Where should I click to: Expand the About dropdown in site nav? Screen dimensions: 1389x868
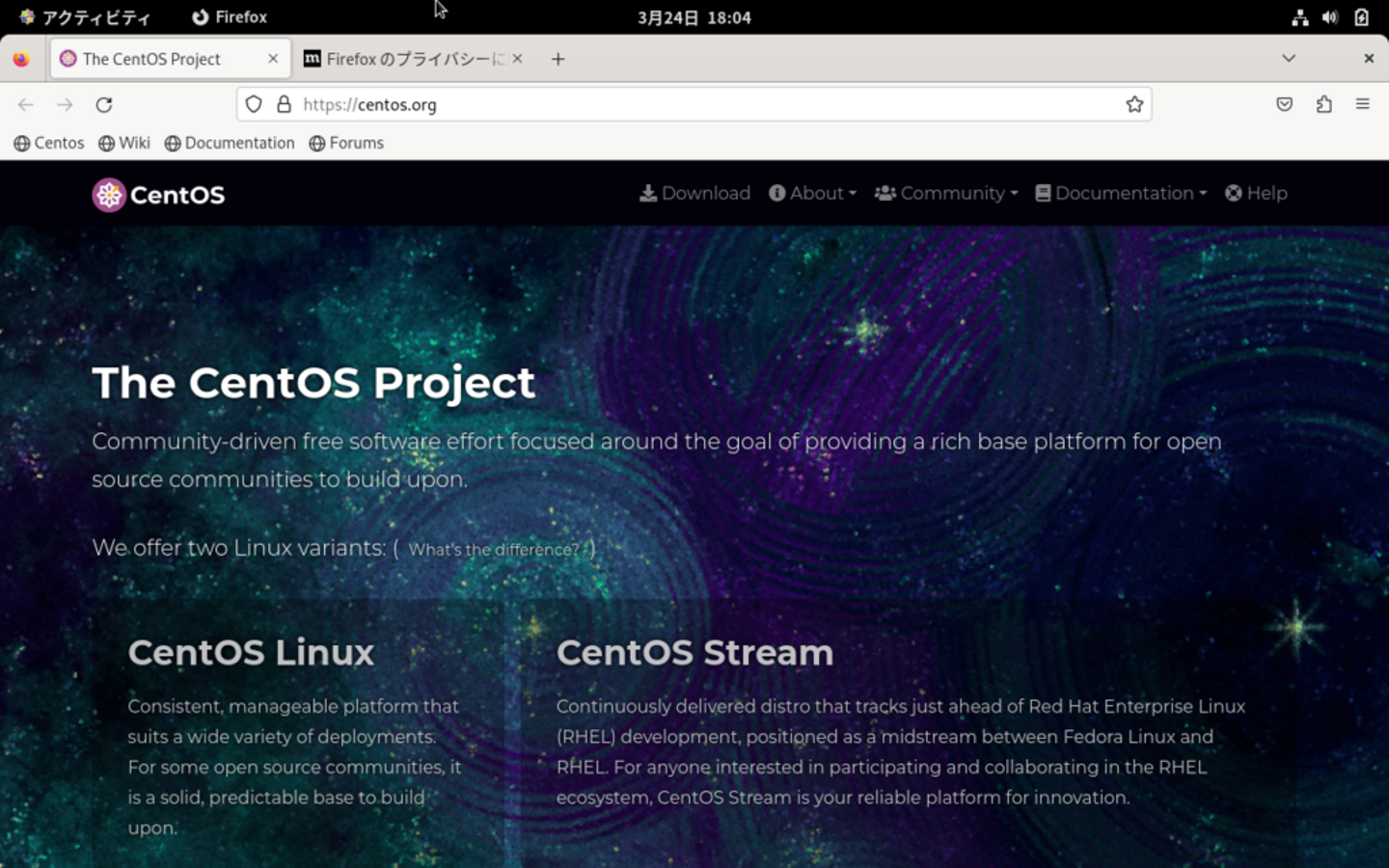coord(812,193)
